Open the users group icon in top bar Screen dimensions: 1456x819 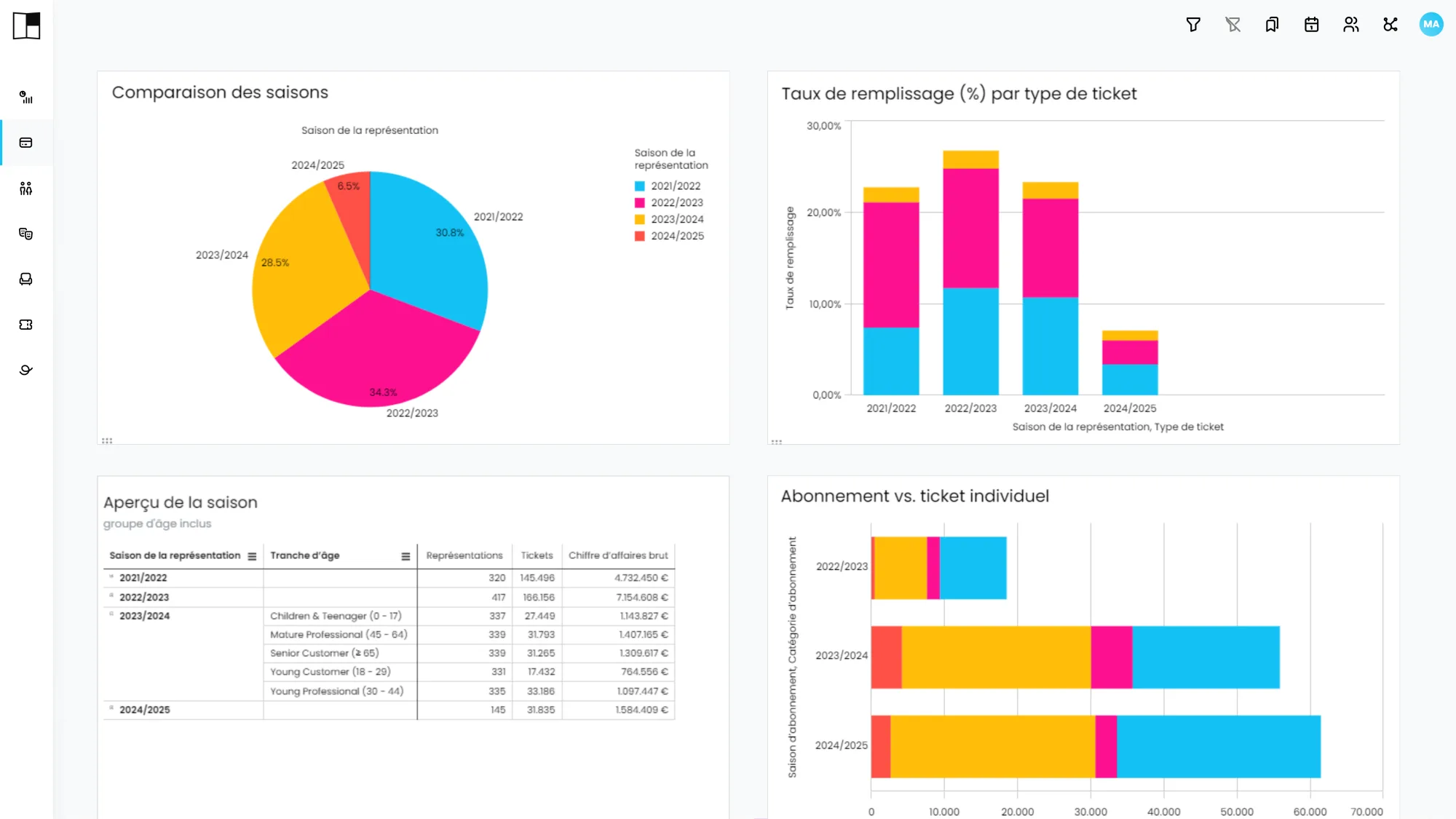click(1351, 25)
